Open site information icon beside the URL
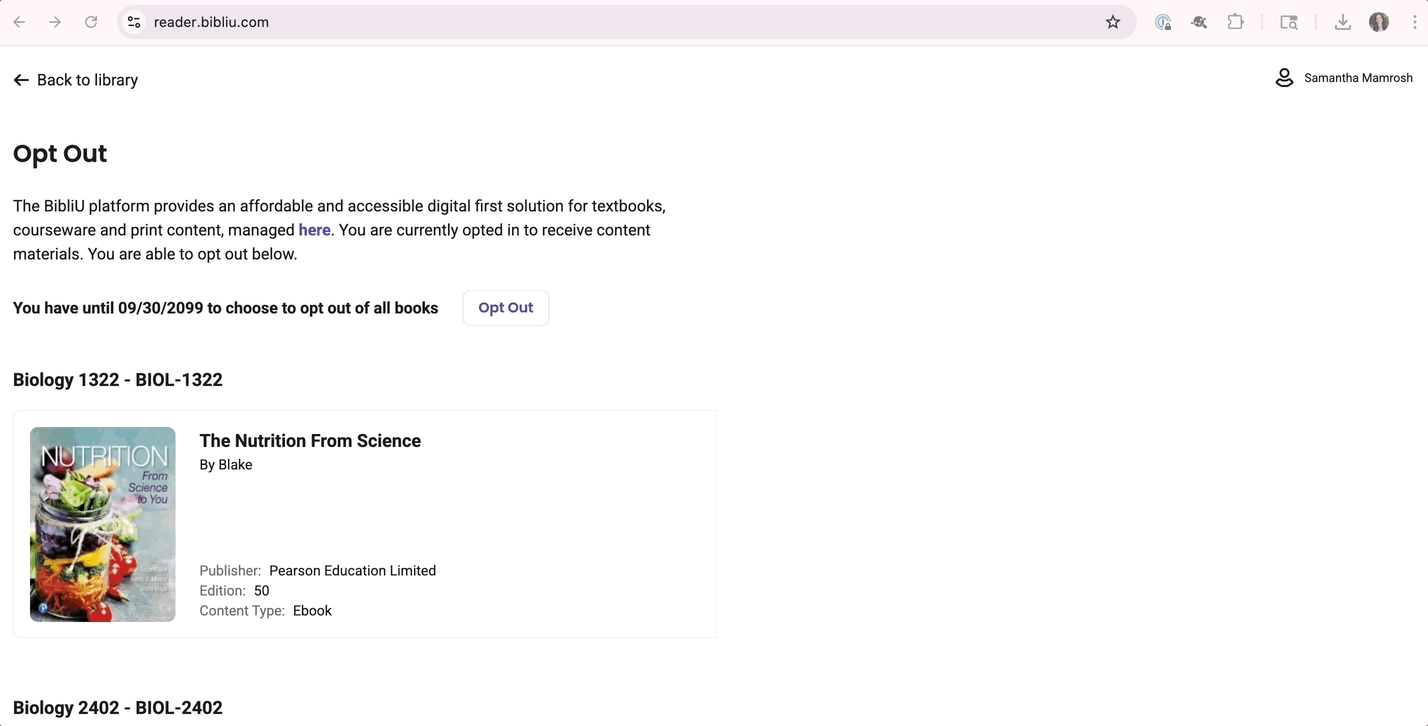The image size is (1428, 726). [134, 22]
